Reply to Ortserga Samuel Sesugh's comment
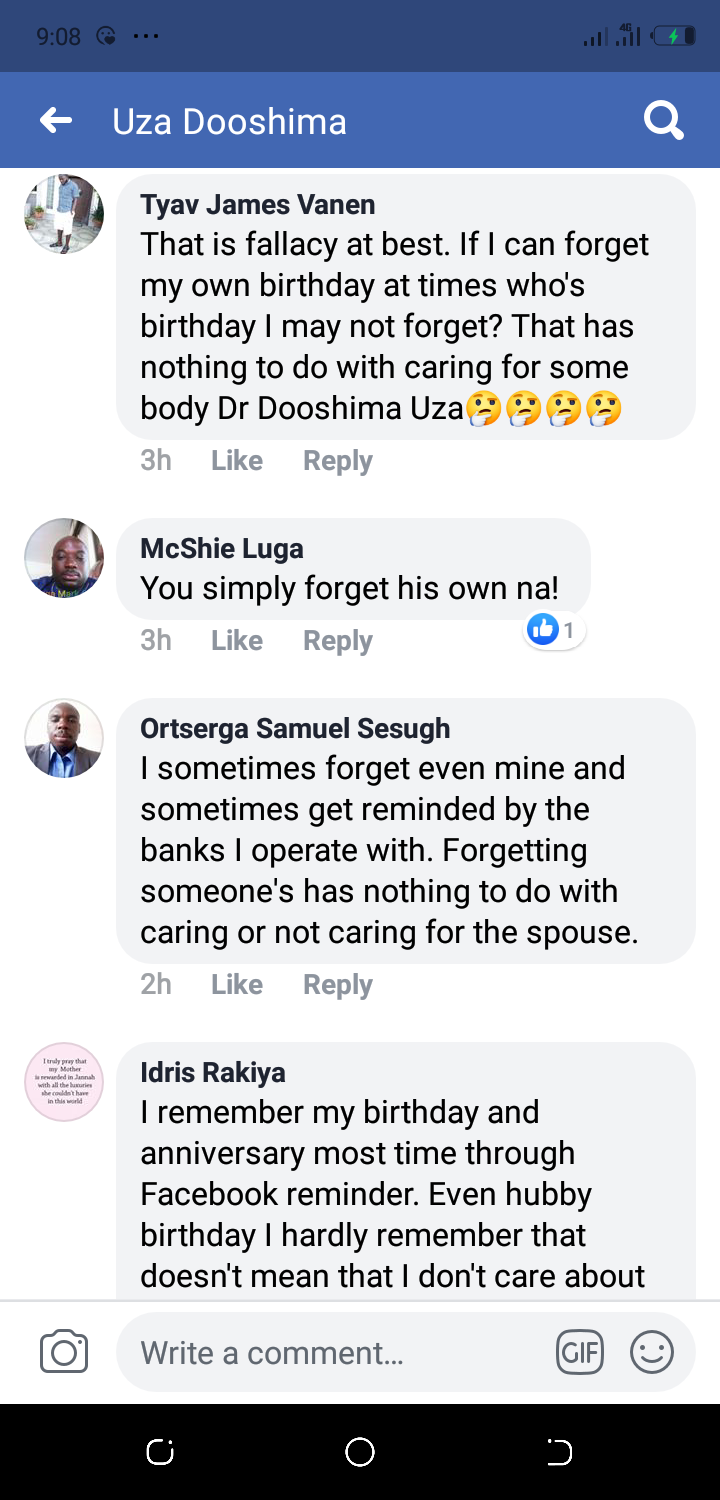The width and height of the screenshot is (720, 1500). click(337, 985)
